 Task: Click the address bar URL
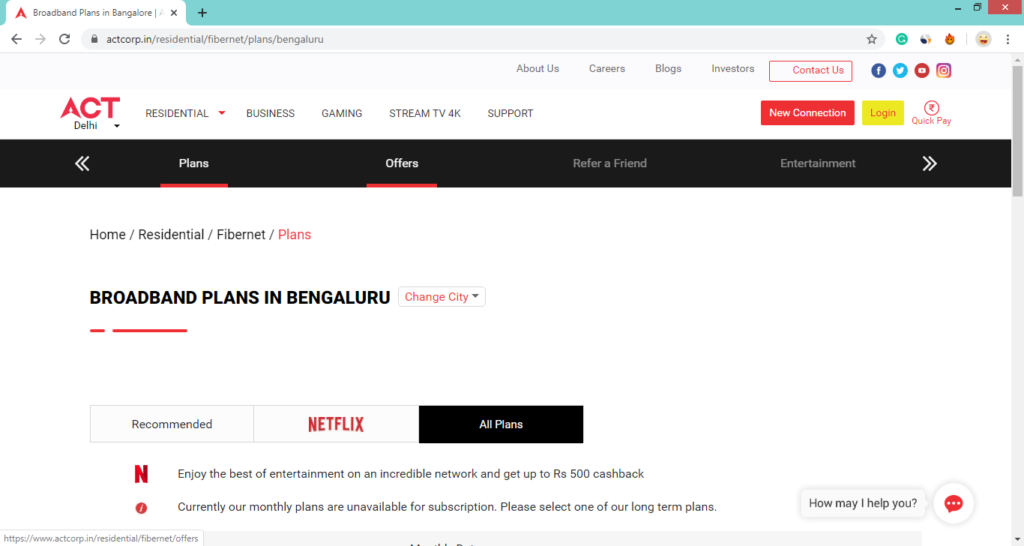(x=215, y=39)
